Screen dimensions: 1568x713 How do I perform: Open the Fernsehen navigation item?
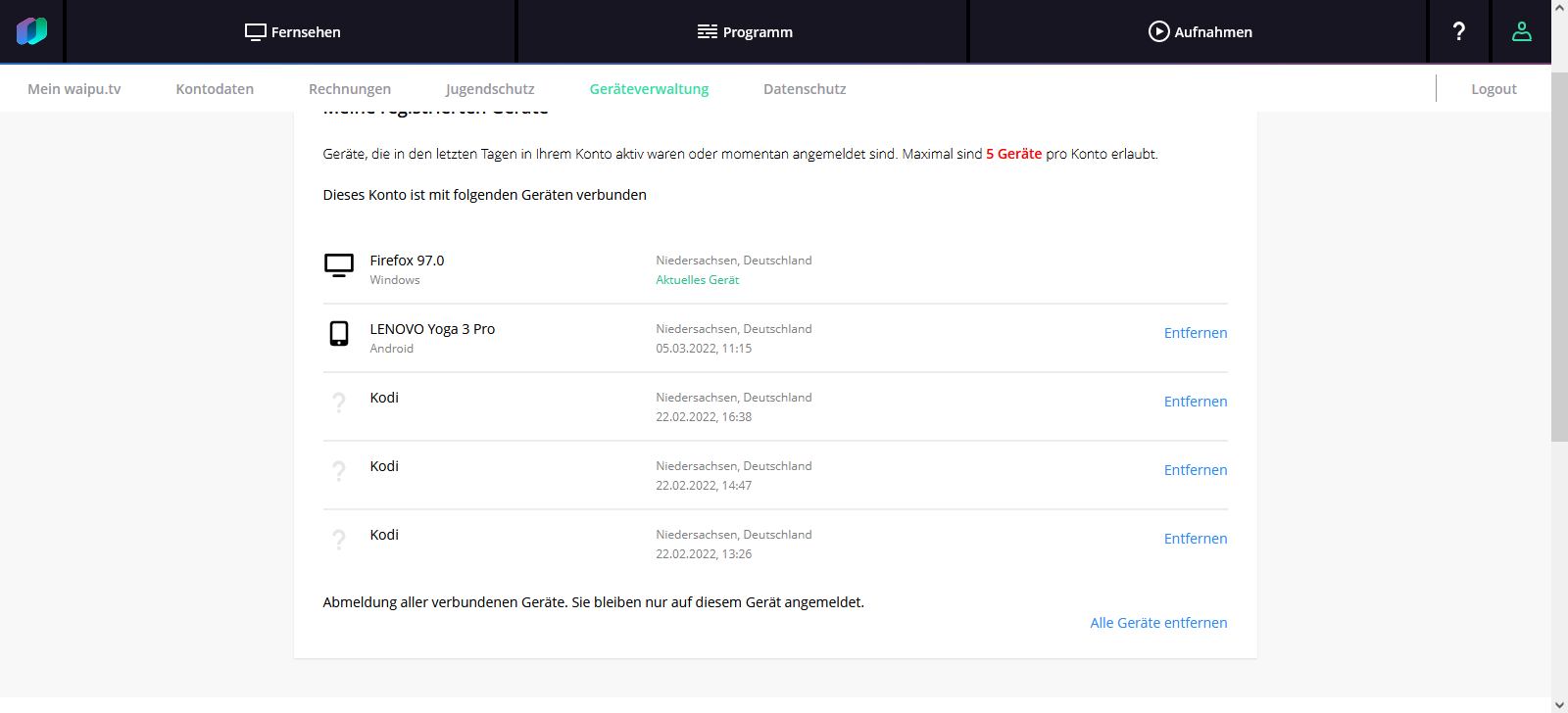pyautogui.click(x=292, y=31)
